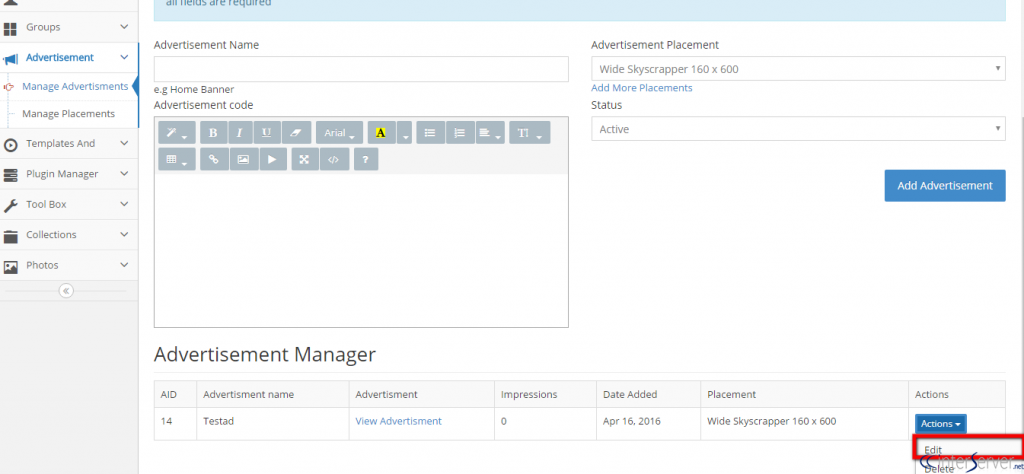The image size is (1024, 474).
Task: Click the Collections folder icon
Action: [10, 236]
